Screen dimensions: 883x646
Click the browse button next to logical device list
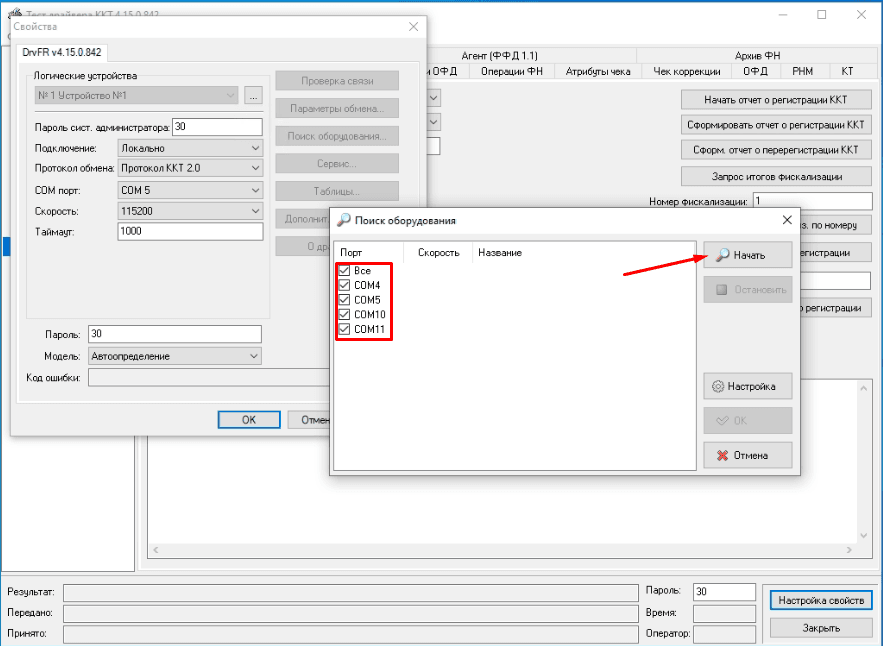click(x=253, y=96)
